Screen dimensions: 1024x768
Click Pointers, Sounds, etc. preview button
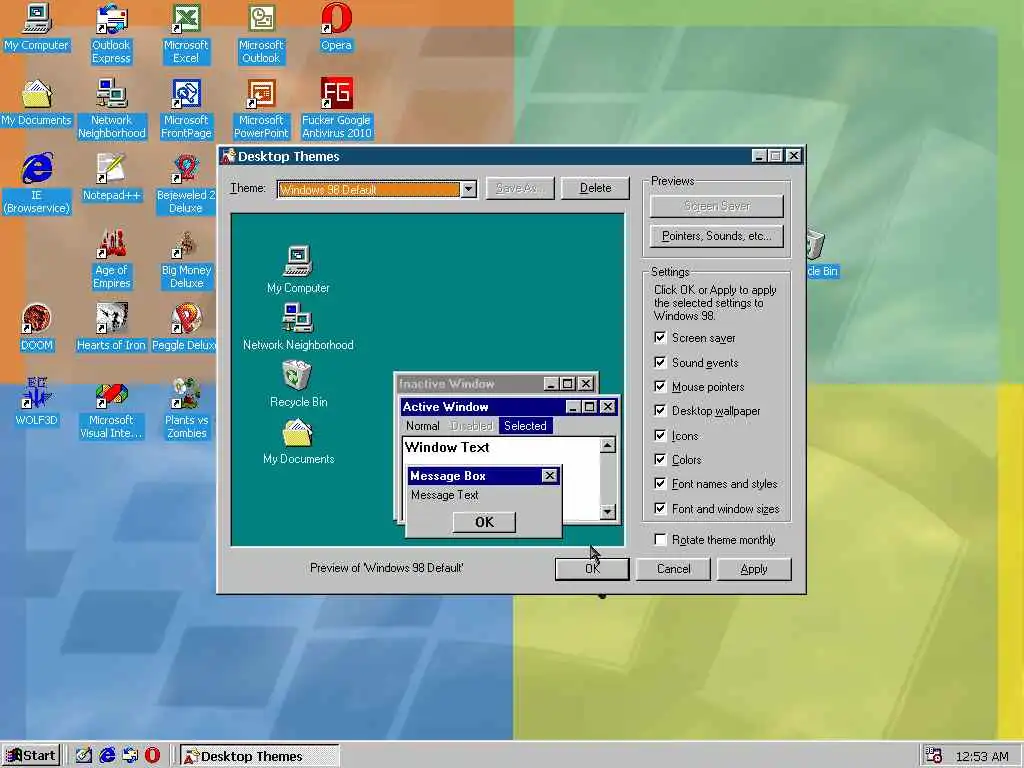click(716, 236)
